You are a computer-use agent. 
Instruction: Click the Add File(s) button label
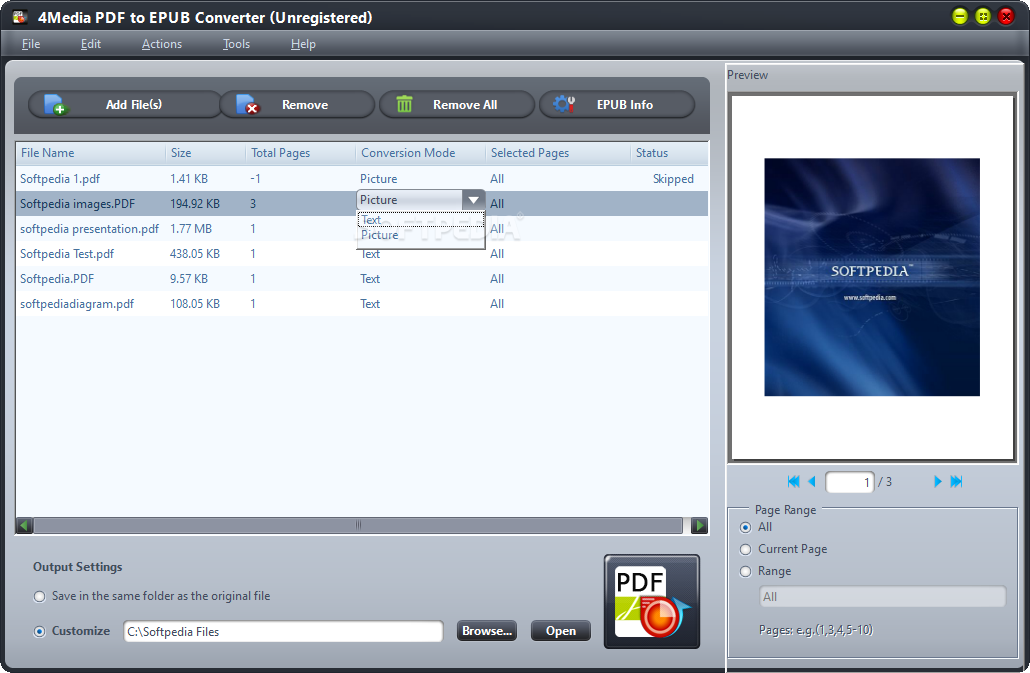click(134, 104)
